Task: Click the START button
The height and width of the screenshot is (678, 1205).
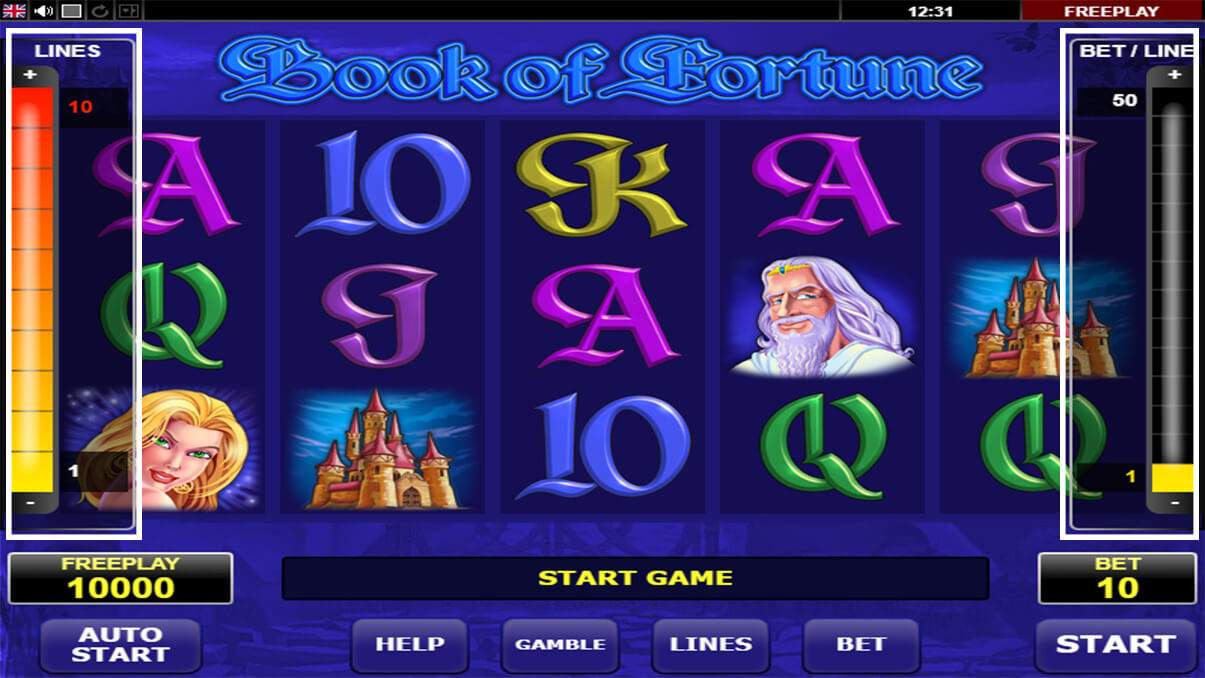Action: pyautogui.click(x=1116, y=645)
